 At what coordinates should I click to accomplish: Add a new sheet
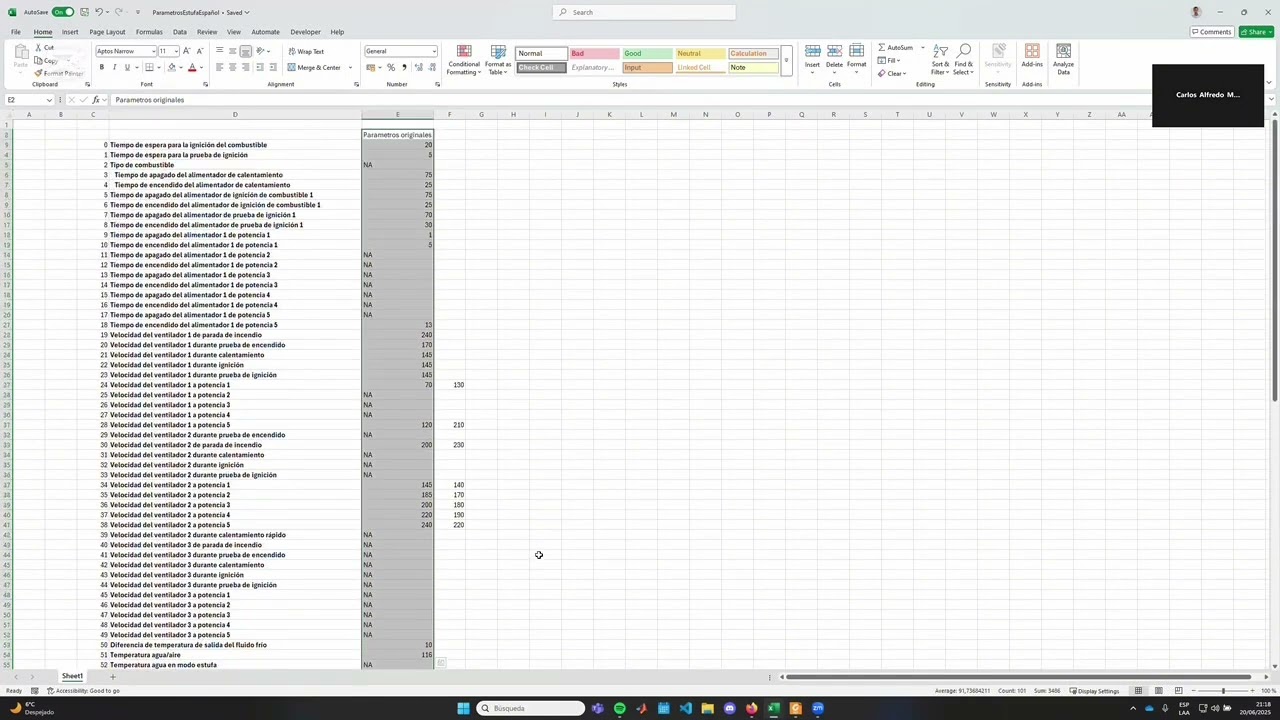coord(112,677)
